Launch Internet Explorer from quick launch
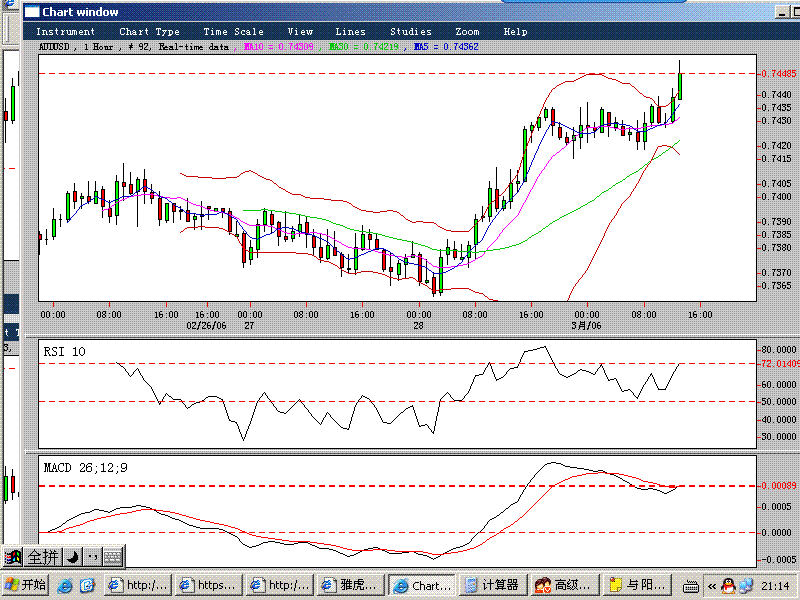 click(x=66, y=585)
